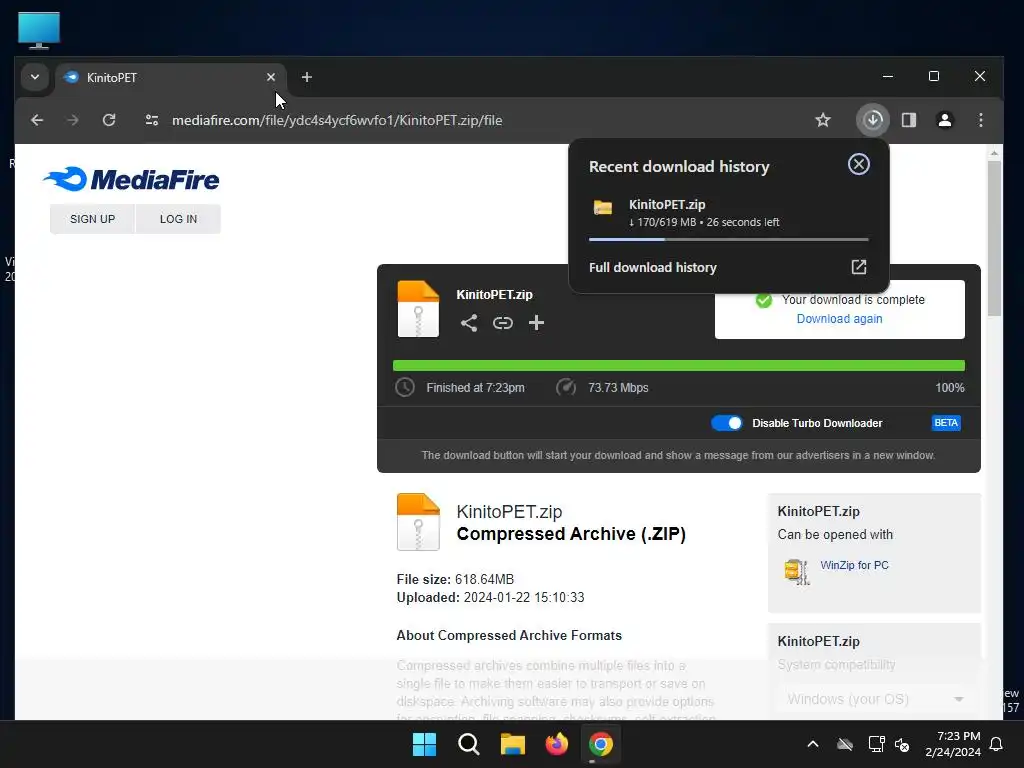Open the WinZip for PC link
This screenshot has width=1024, height=768.
[854, 565]
